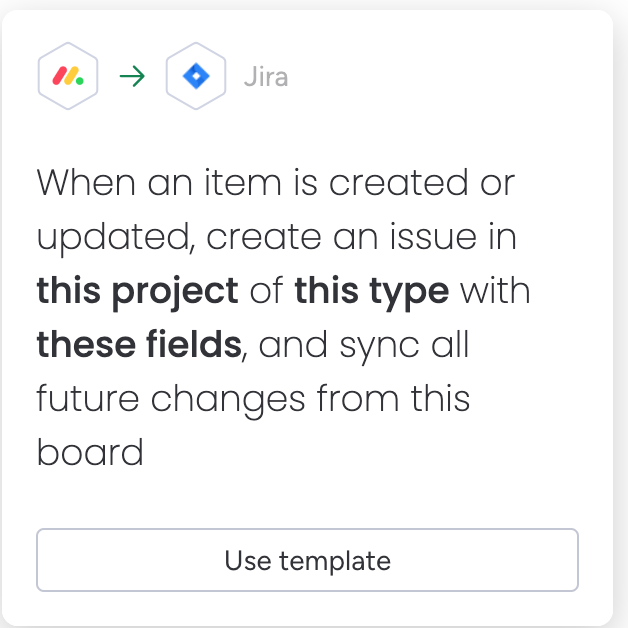Click the word "of" between bold fields

tap(266, 291)
